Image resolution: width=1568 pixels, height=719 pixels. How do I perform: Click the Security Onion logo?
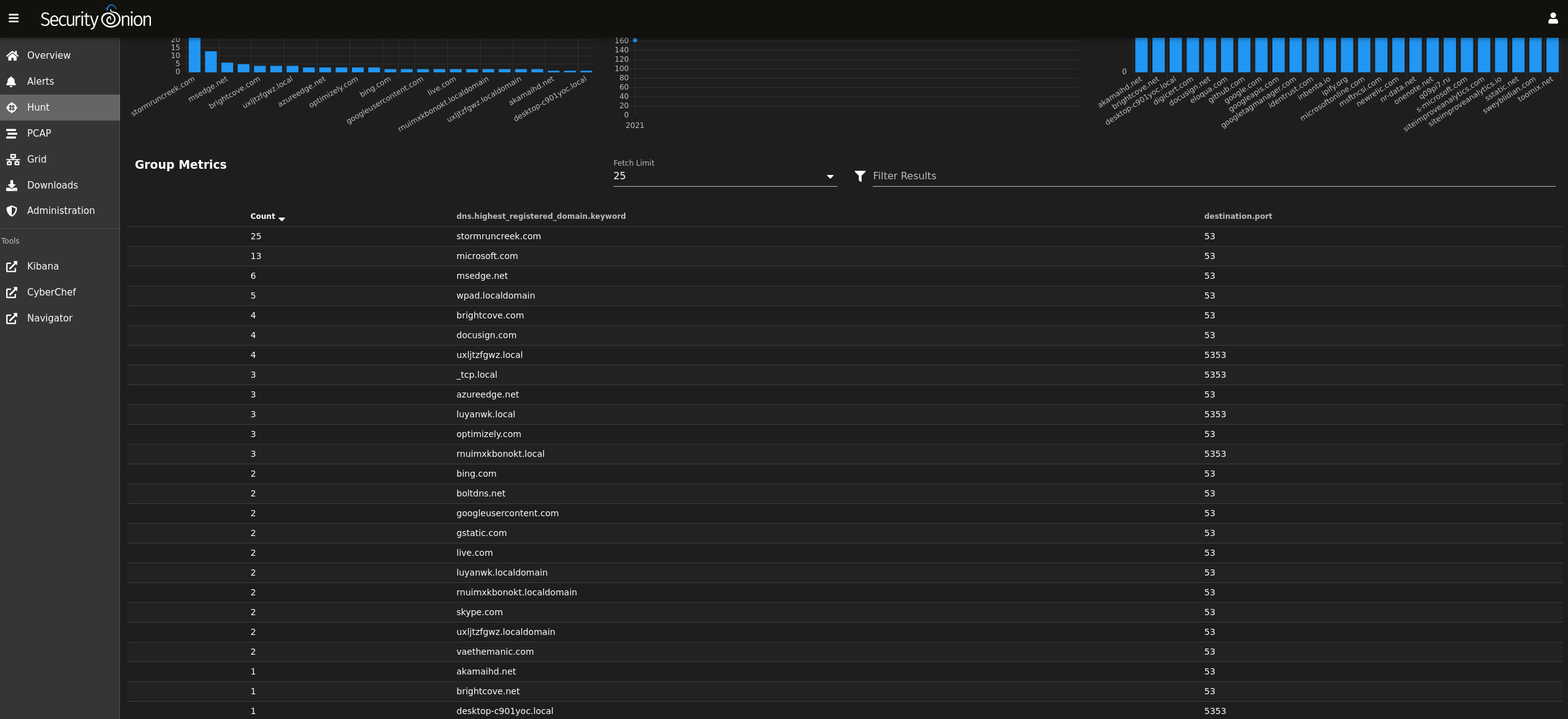pos(96,19)
